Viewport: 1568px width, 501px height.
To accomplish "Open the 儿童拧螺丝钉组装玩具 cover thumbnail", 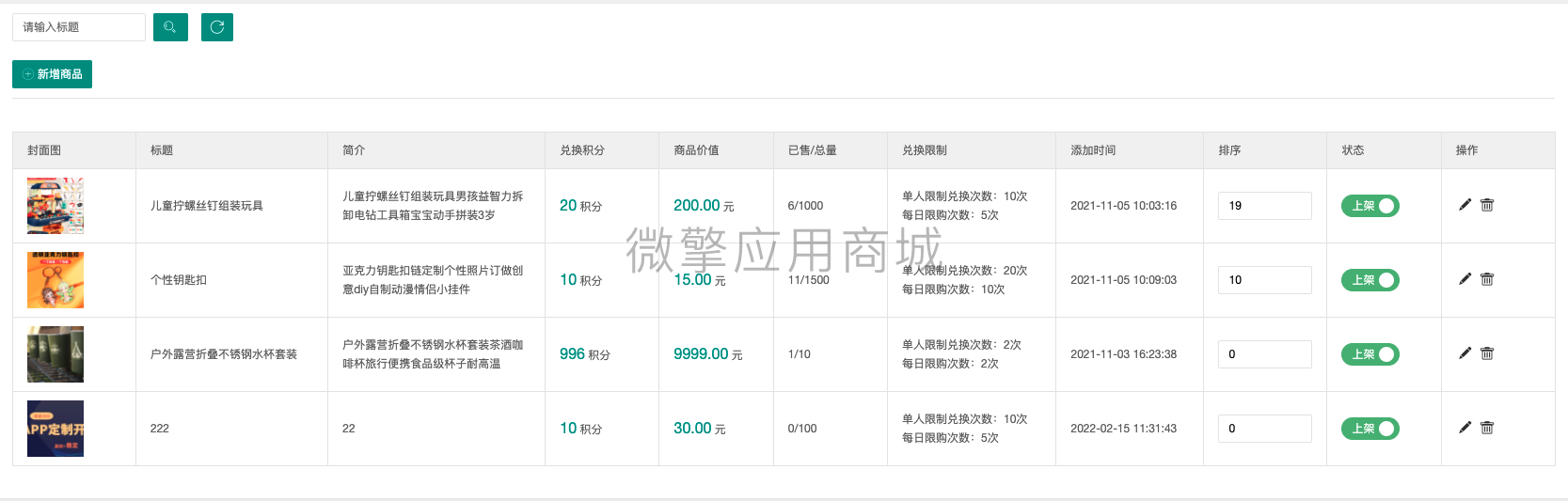I will 55,206.
